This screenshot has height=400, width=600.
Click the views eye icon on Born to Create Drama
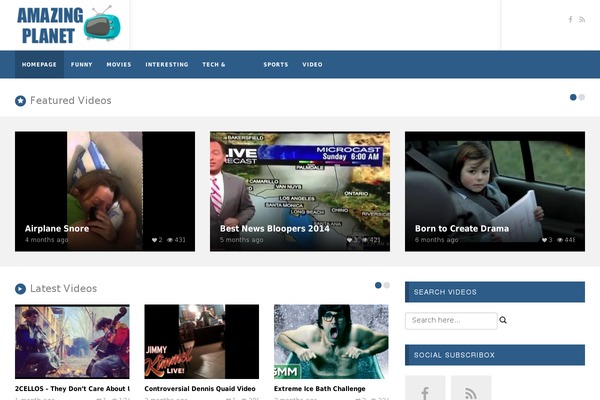coord(560,240)
